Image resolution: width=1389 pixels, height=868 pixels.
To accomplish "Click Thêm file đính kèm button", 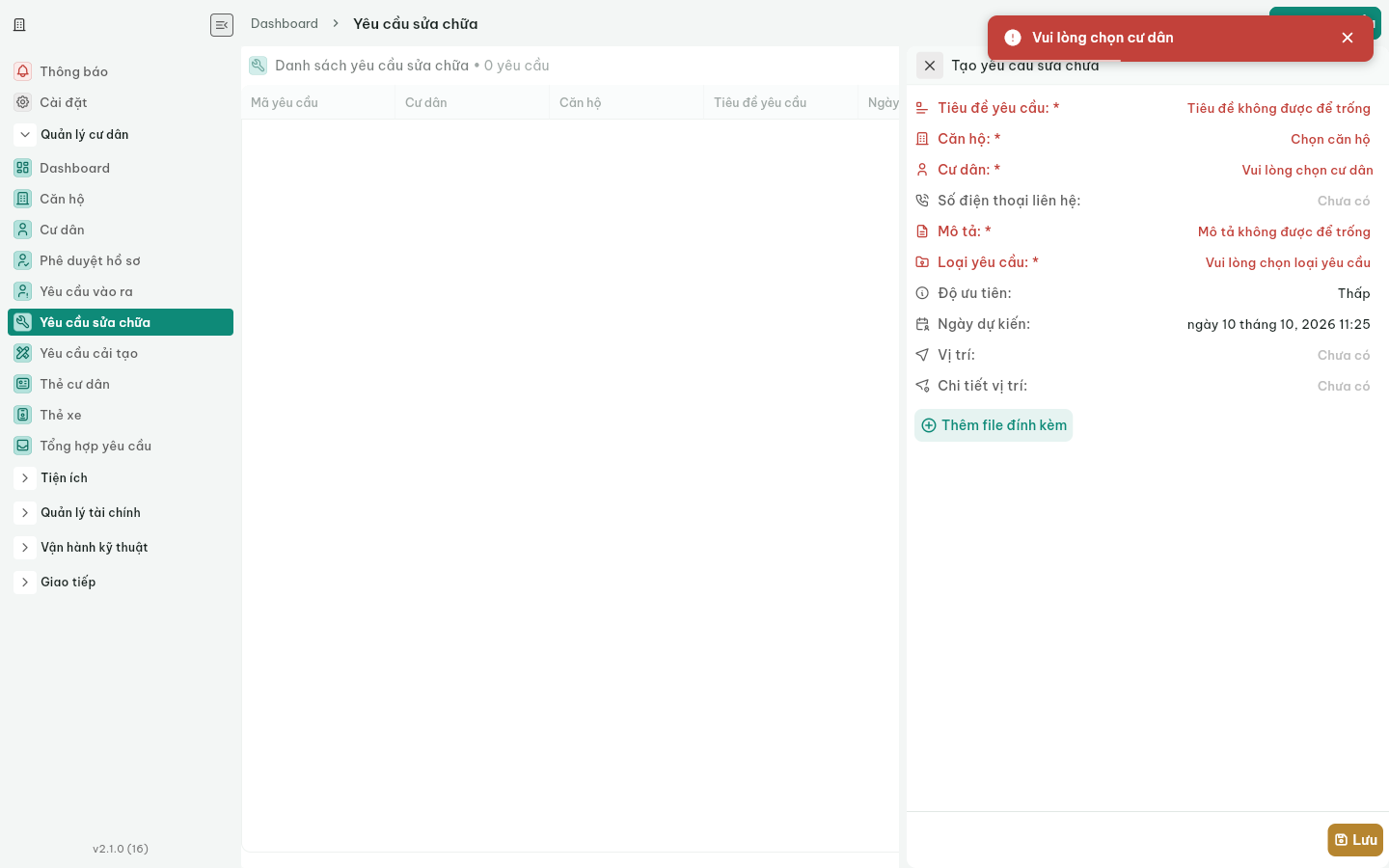I will coord(994,425).
